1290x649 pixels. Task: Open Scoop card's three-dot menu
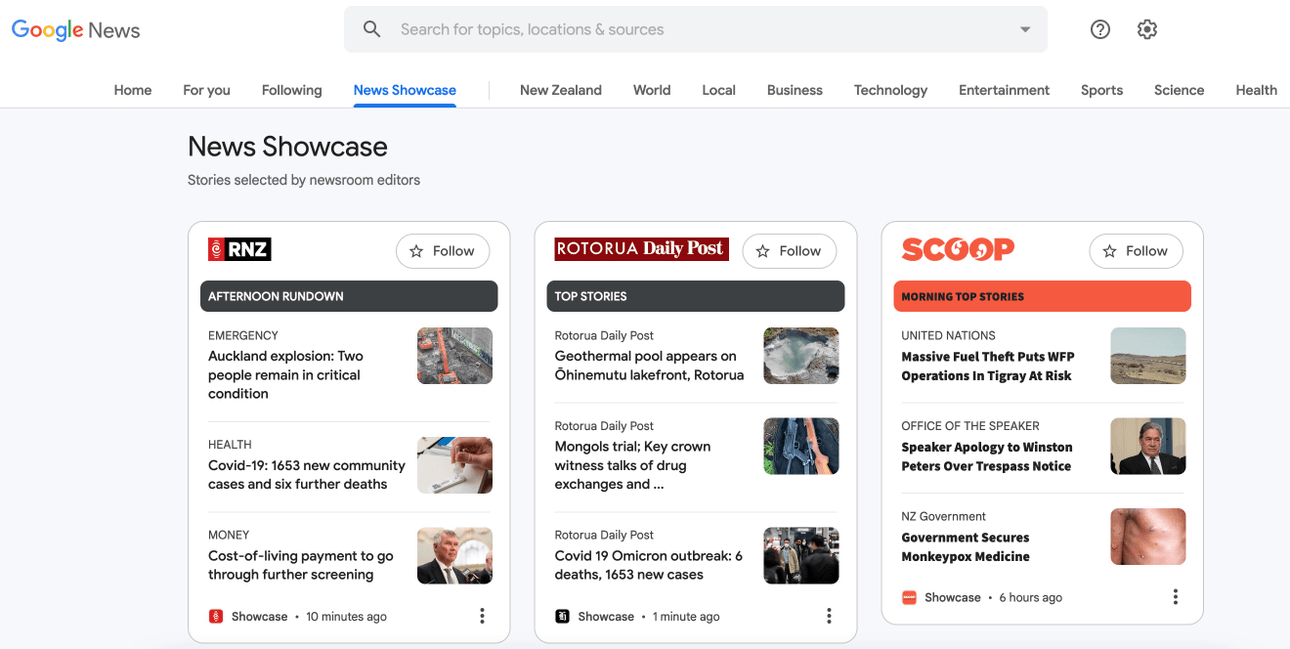pyautogui.click(x=1175, y=597)
